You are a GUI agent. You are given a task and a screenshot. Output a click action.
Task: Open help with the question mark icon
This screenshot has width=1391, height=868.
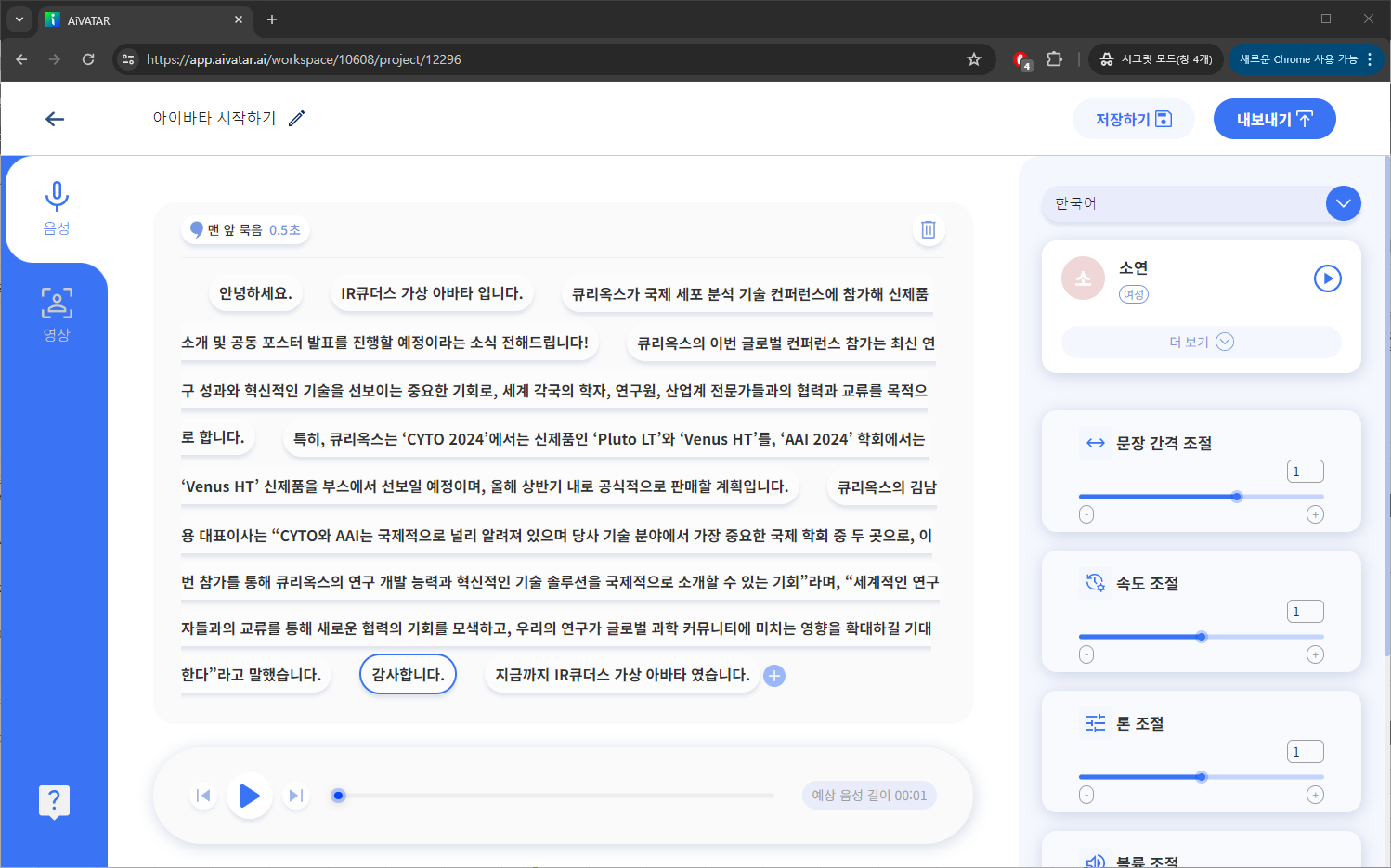pyautogui.click(x=54, y=801)
